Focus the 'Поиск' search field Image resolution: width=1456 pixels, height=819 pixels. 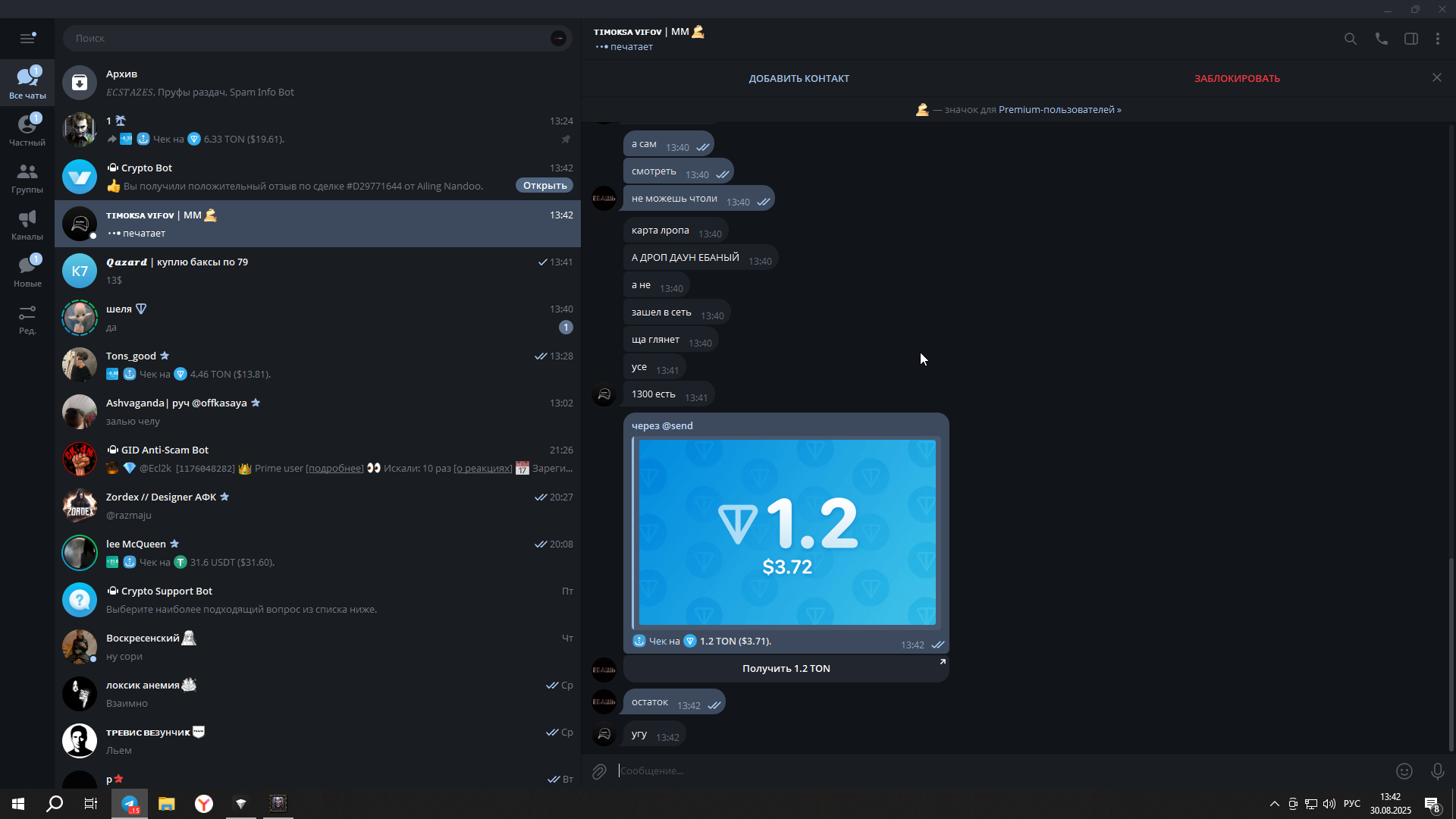pos(318,38)
